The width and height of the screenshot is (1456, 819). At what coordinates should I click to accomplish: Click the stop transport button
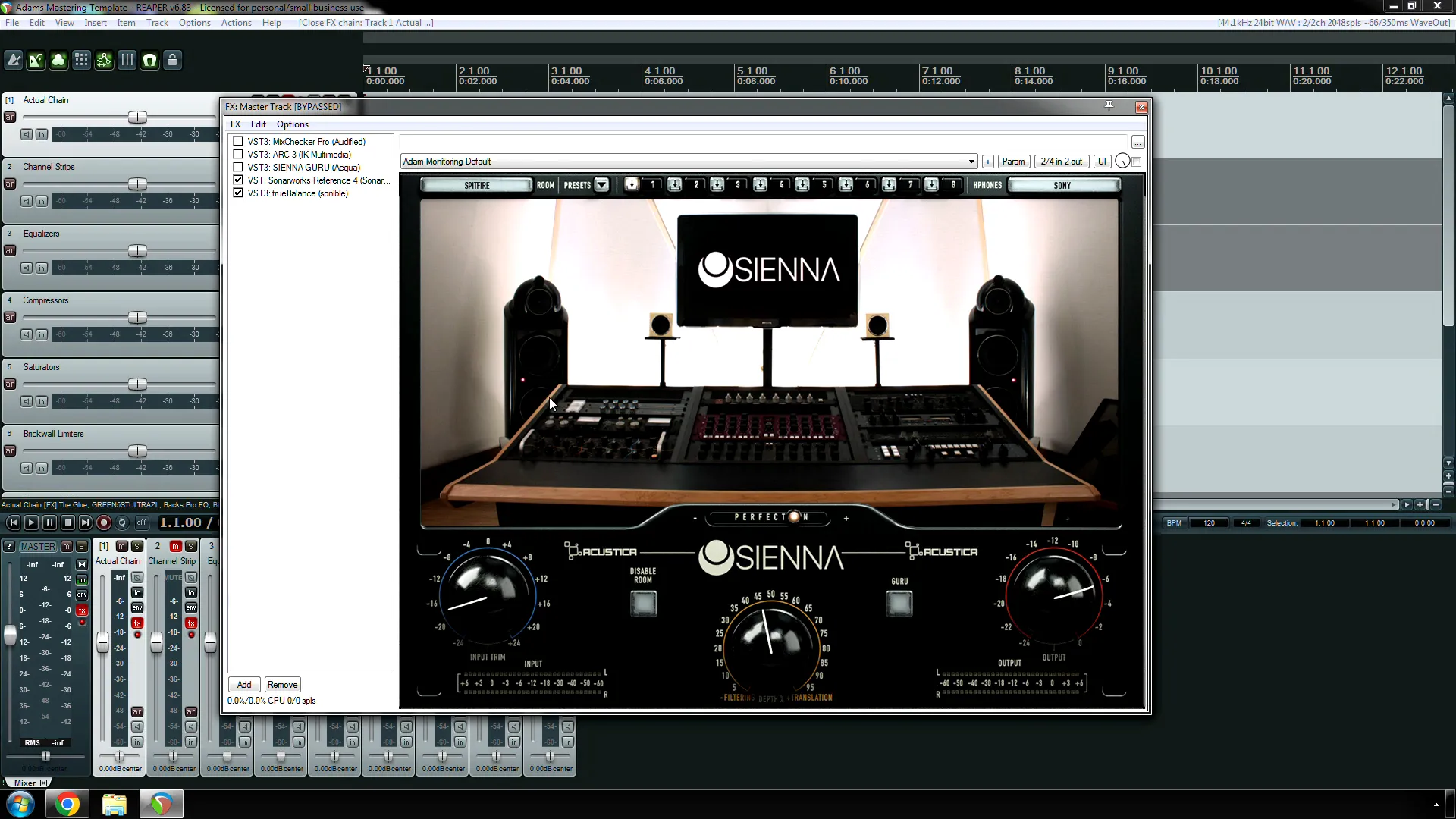tap(67, 522)
